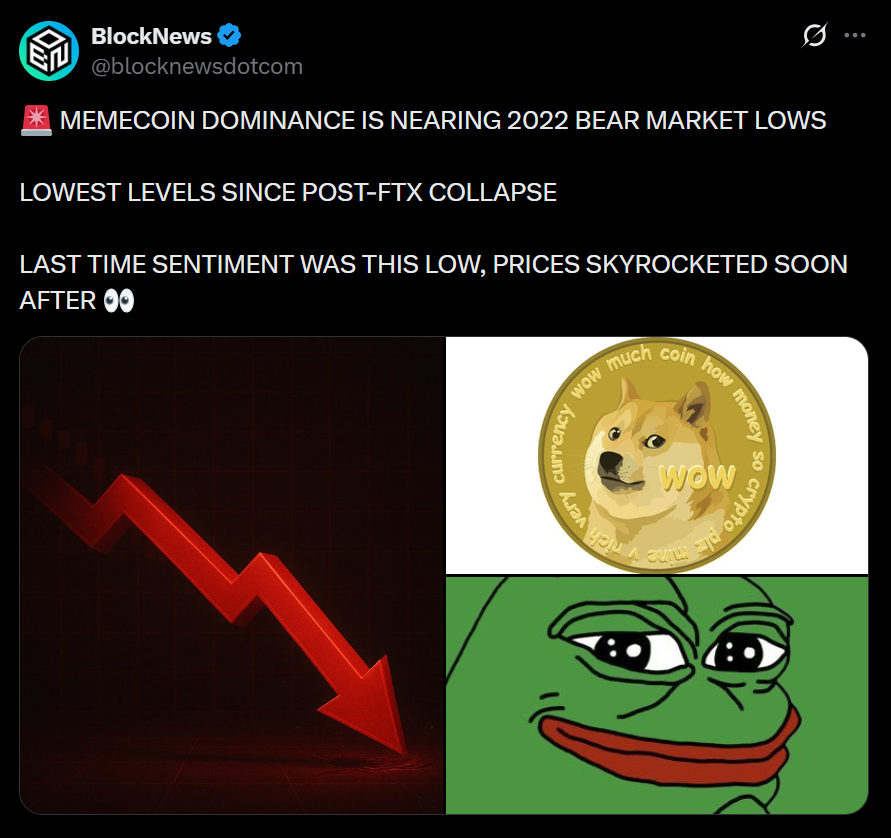The image size is (891, 838).
Task: Open the Grok explain-post icon
Action: click(x=814, y=35)
